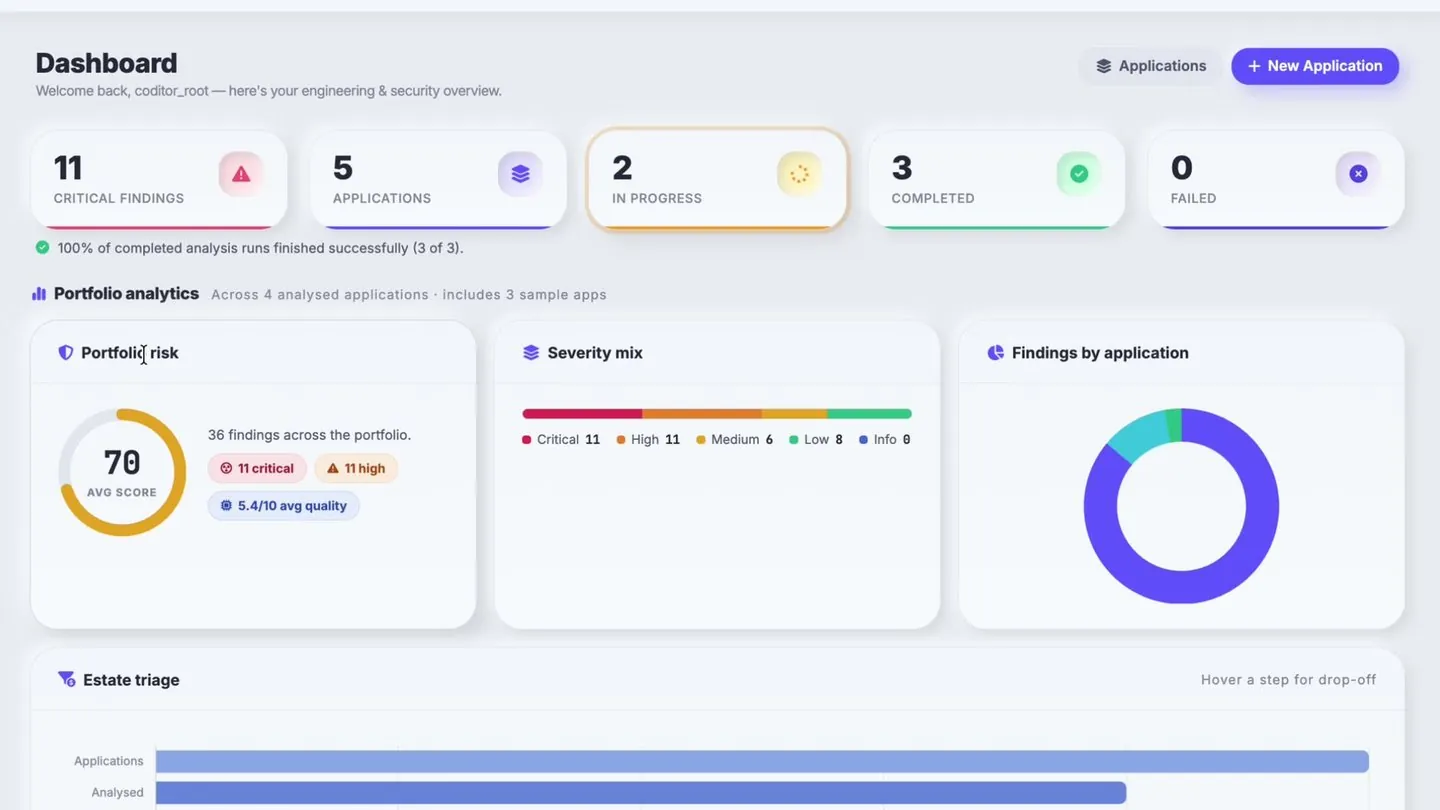Click the 'Hover a step for drop-off' hint
Screen dimensions: 1440x810
(1288, 680)
